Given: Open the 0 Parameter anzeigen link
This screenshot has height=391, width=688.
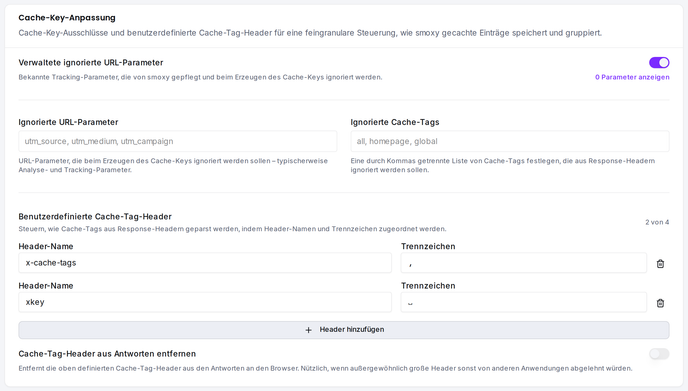Looking at the screenshot, I should click(632, 77).
